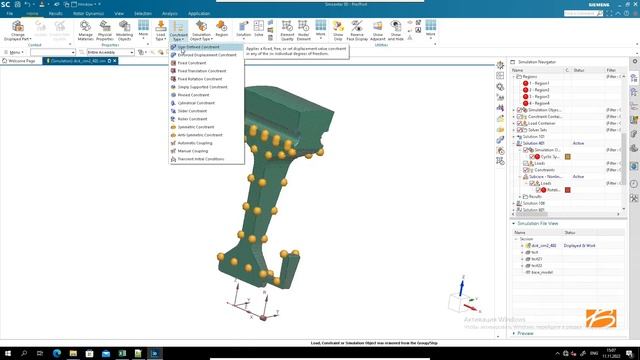Open Windows Start menu

pyautogui.click(x=8, y=353)
